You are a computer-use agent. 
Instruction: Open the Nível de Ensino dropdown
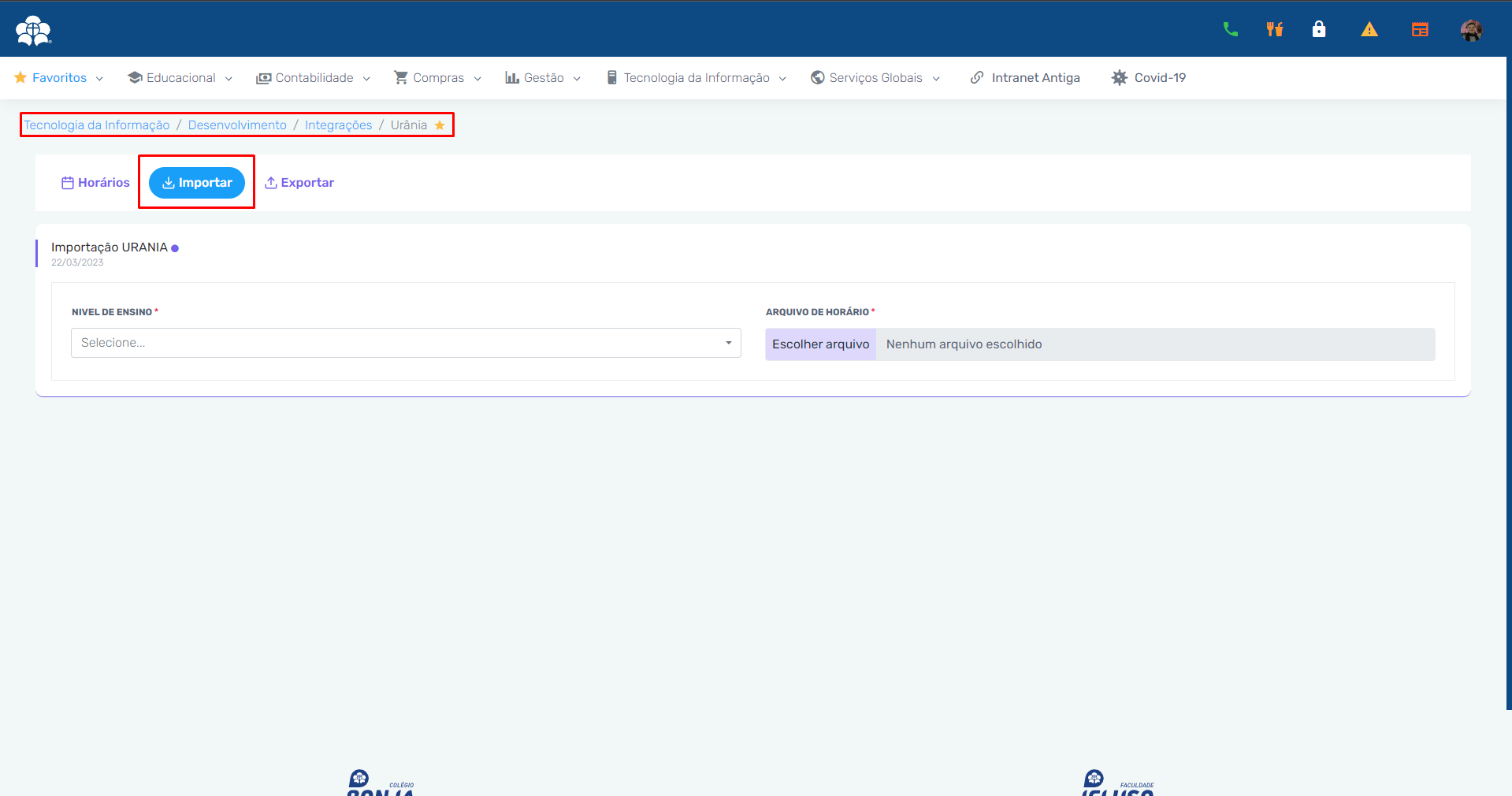(x=406, y=343)
